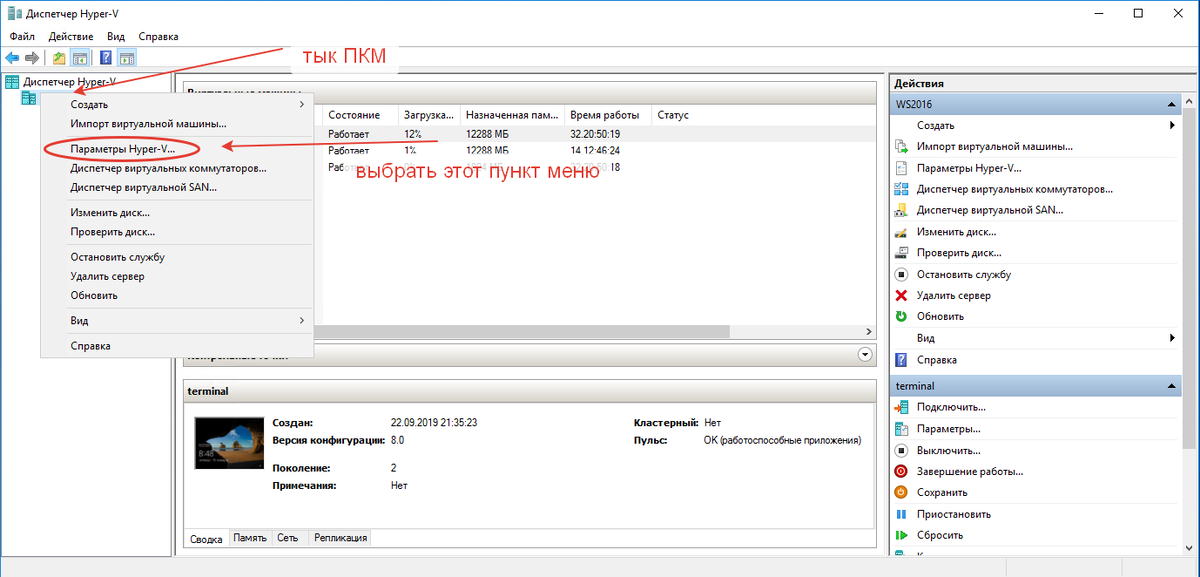
Task: Click the terminal VM screen thumbnail
Action: pyautogui.click(x=228, y=444)
